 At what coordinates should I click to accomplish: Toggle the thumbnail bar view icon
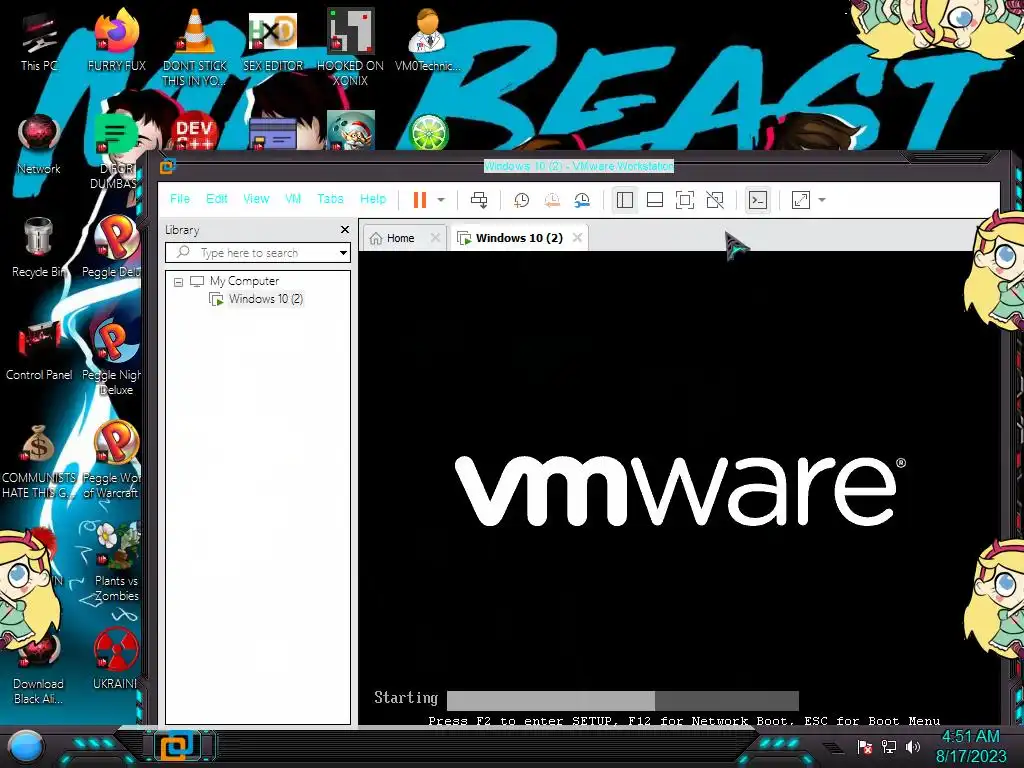pyautogui.click(x=655, y=200)
